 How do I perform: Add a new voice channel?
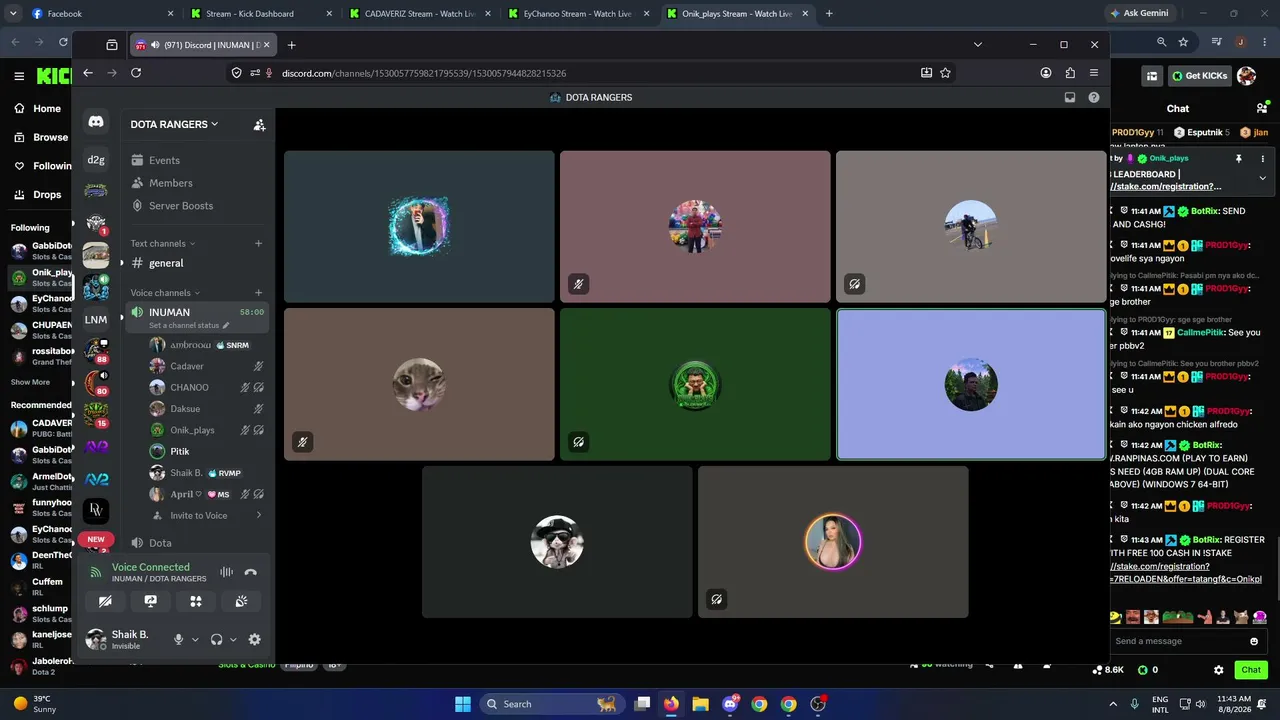[x=258, y=293]
